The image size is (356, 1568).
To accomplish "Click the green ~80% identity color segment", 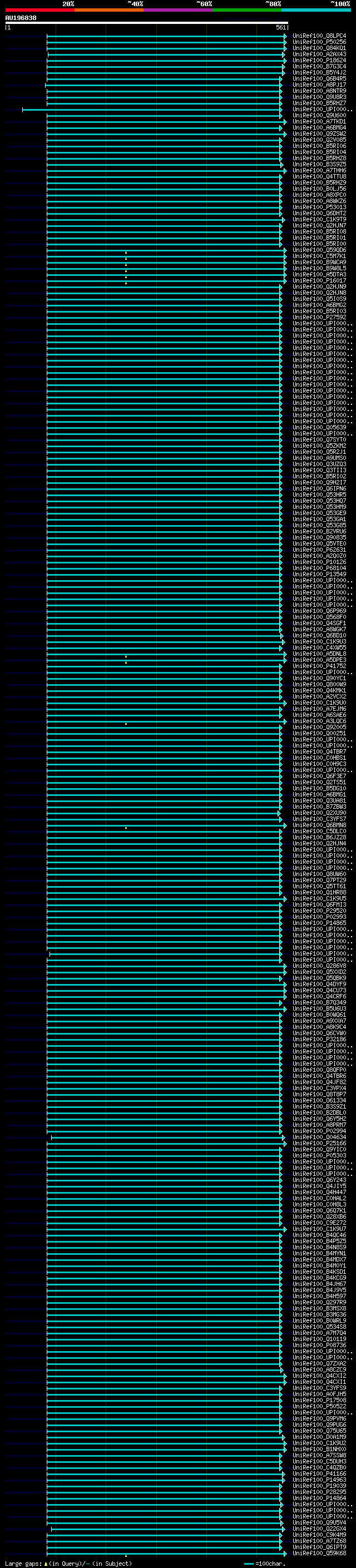I will pyautogui.click(x=247, y=10).
